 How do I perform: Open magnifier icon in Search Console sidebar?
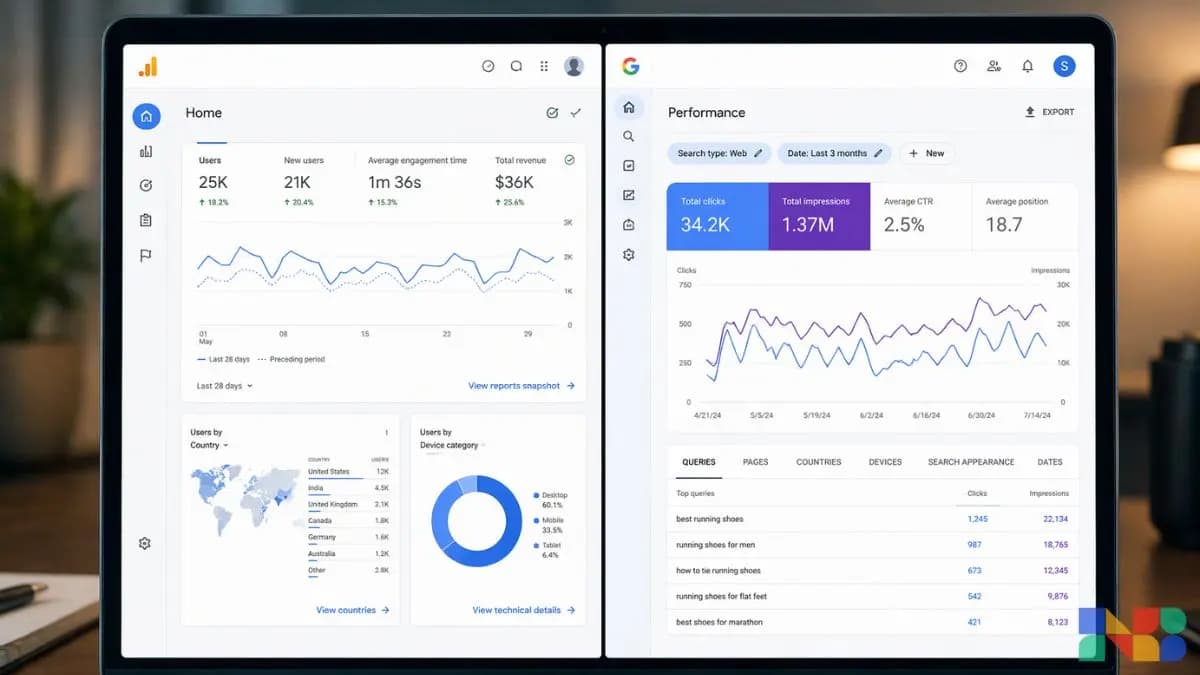point(628,136)
